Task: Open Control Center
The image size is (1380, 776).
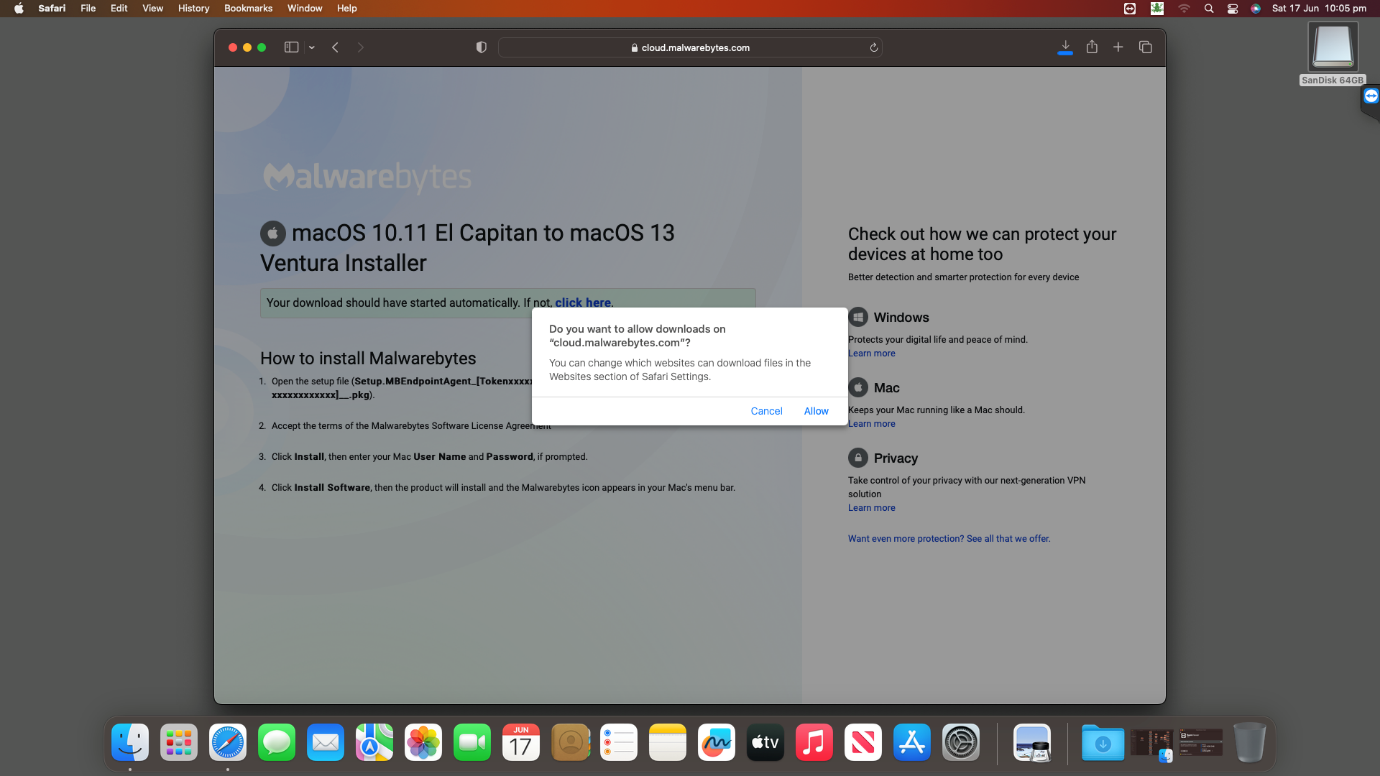Action: coord(1232,8)
